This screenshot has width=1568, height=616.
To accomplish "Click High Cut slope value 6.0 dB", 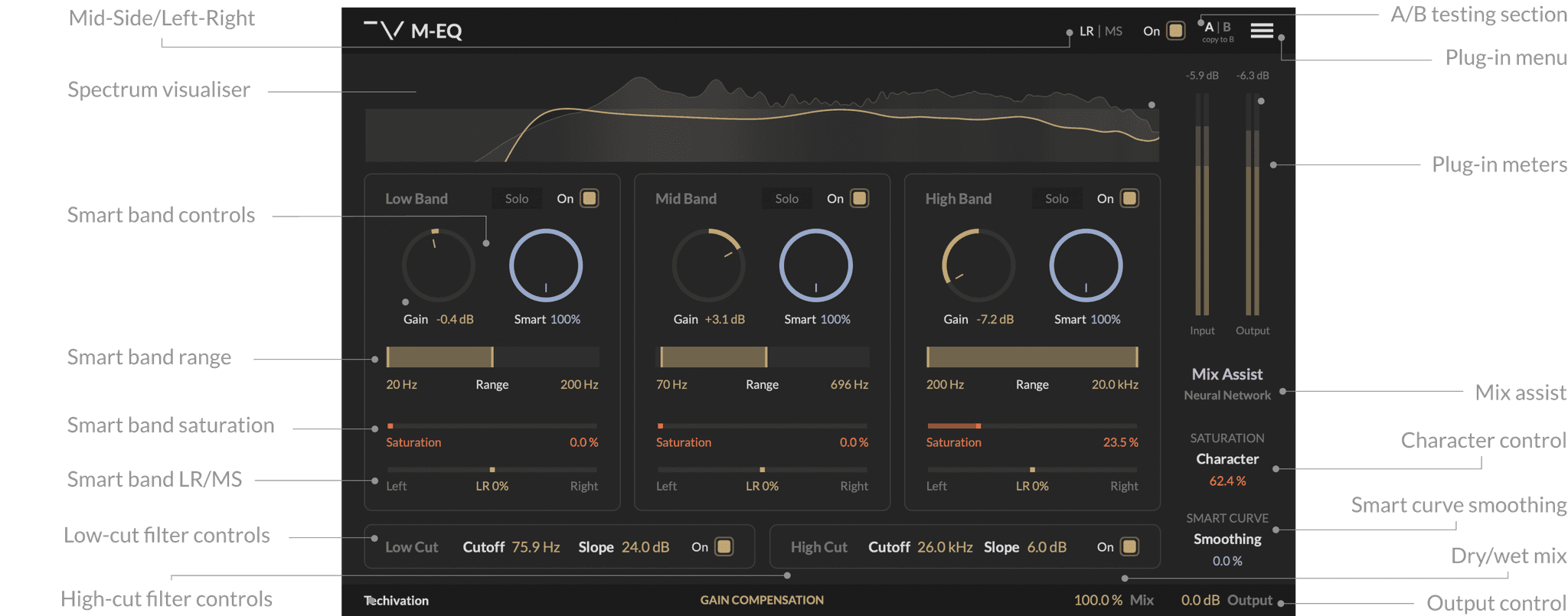I will tap(1047, 547).
